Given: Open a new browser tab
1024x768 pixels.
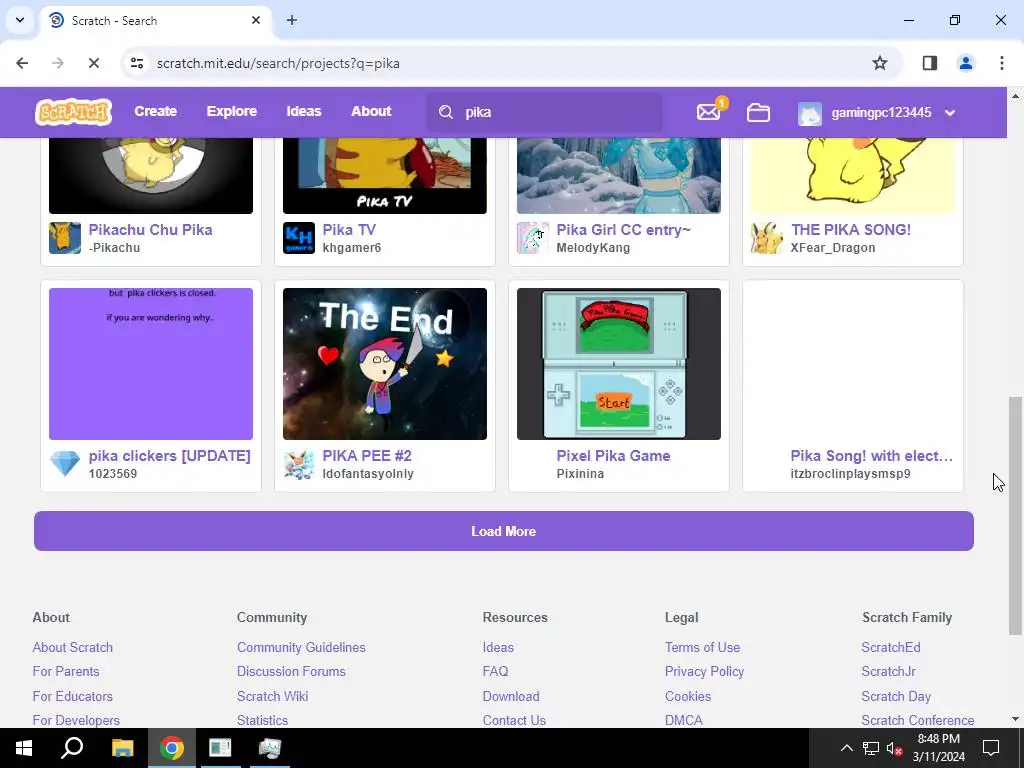Looking at the screenshot, I should pos(292,20).
